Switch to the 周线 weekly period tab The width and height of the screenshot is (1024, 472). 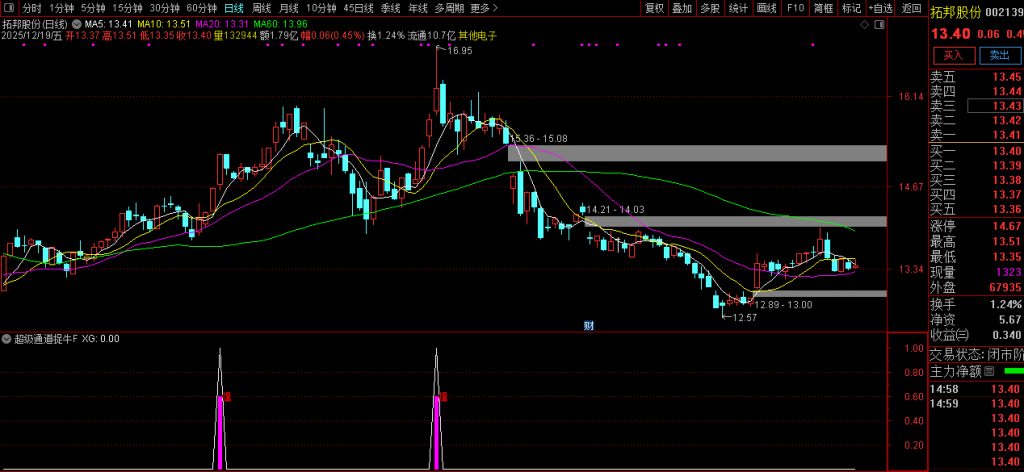(x=262, y=8)
